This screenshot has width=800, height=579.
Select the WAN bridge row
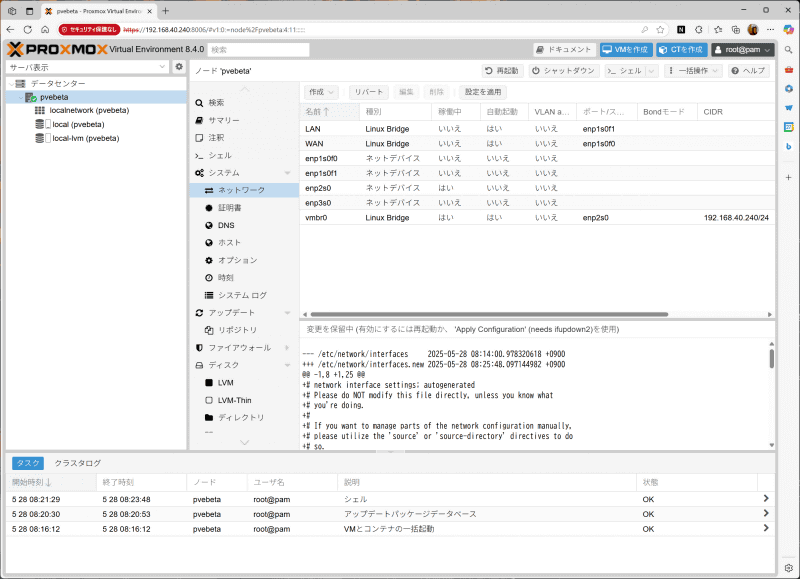537,144
